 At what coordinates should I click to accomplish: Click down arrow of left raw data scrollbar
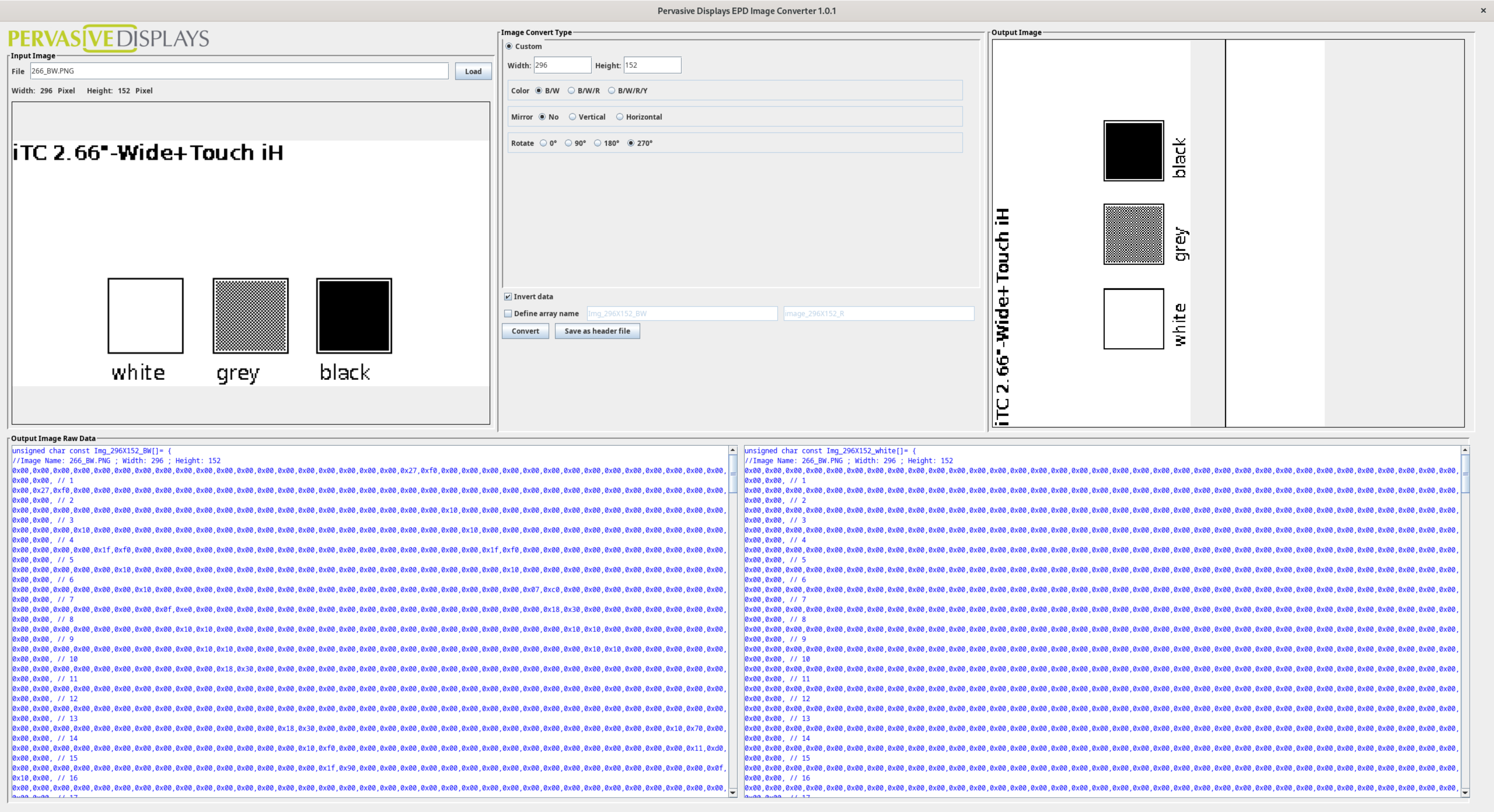(732, 792)
